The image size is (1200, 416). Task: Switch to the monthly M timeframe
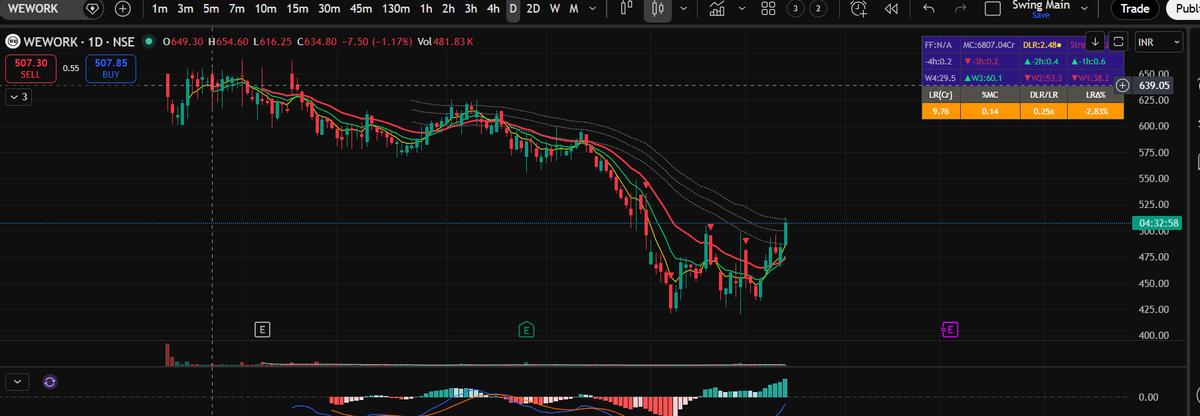pos(572,9)
